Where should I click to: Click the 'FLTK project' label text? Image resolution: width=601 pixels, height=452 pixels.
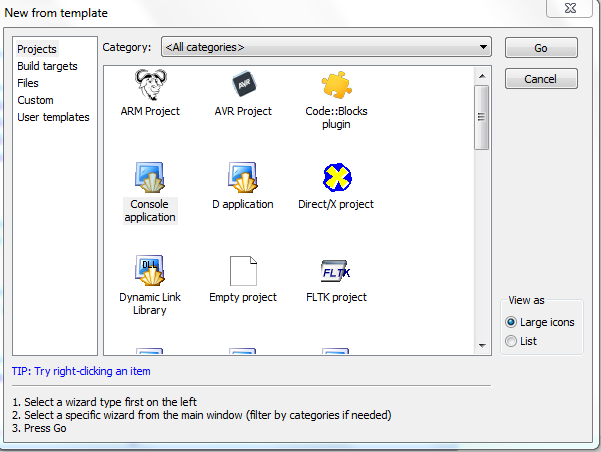pyautogui.click(x=336, y=297)
